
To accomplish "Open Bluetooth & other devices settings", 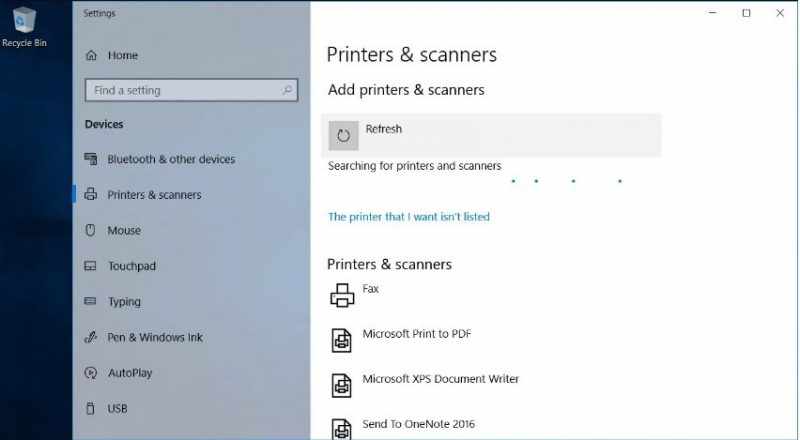I will (171, 159).
